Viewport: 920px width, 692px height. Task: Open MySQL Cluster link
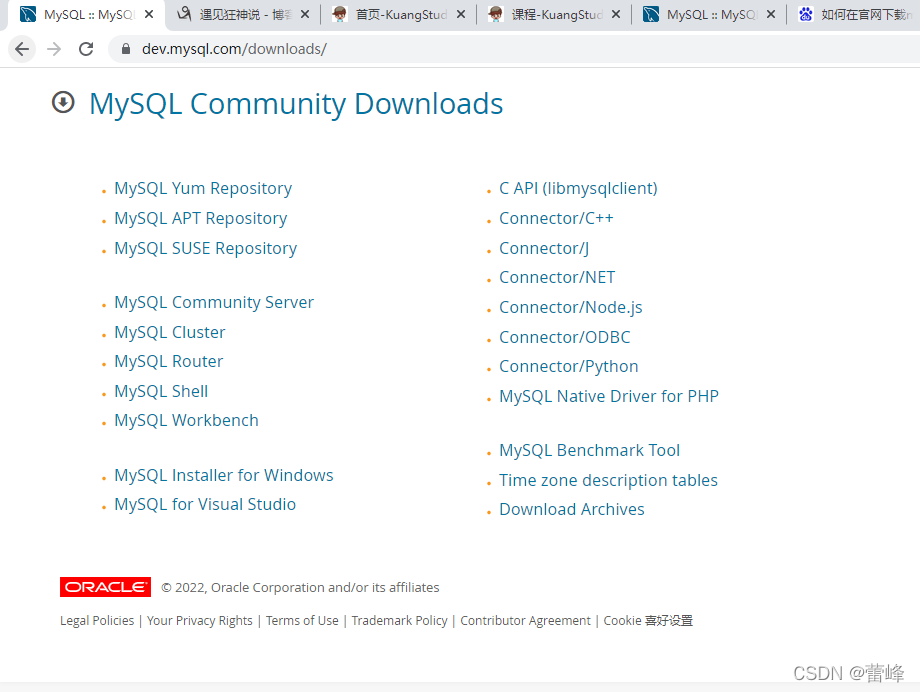coord(170,332)
